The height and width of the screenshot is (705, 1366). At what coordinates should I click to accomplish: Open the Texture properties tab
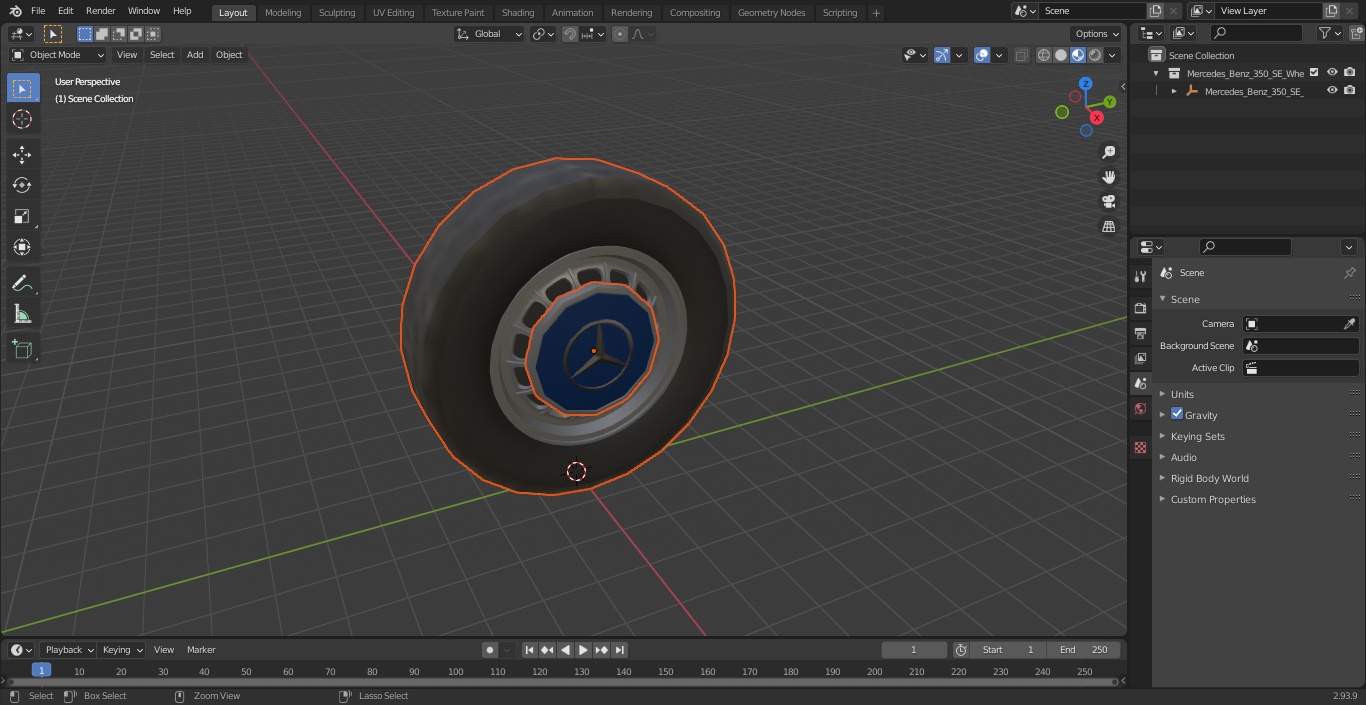click(x=1140, y=447)
